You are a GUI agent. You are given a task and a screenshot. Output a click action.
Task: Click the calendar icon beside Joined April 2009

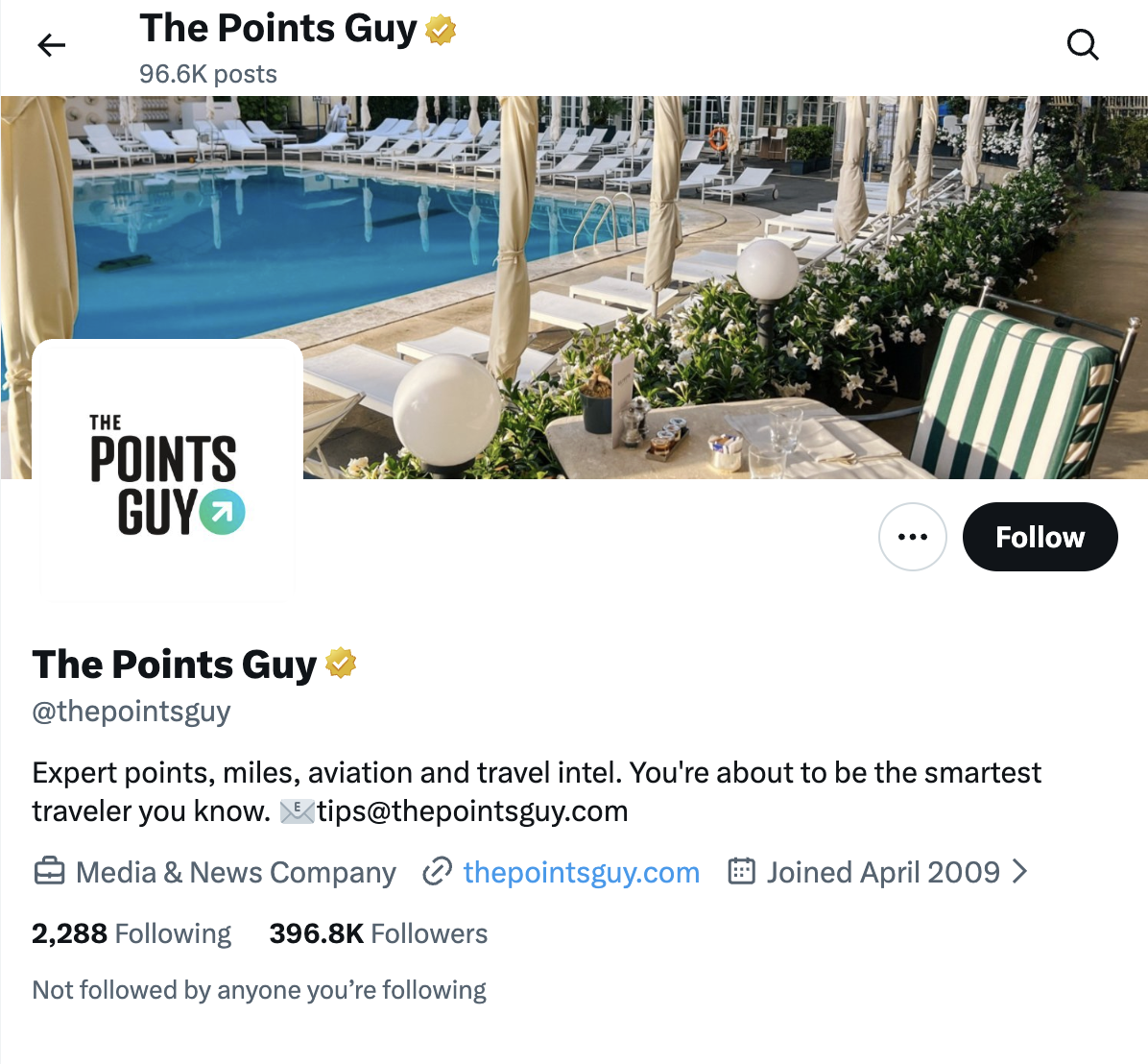(740, 872)
